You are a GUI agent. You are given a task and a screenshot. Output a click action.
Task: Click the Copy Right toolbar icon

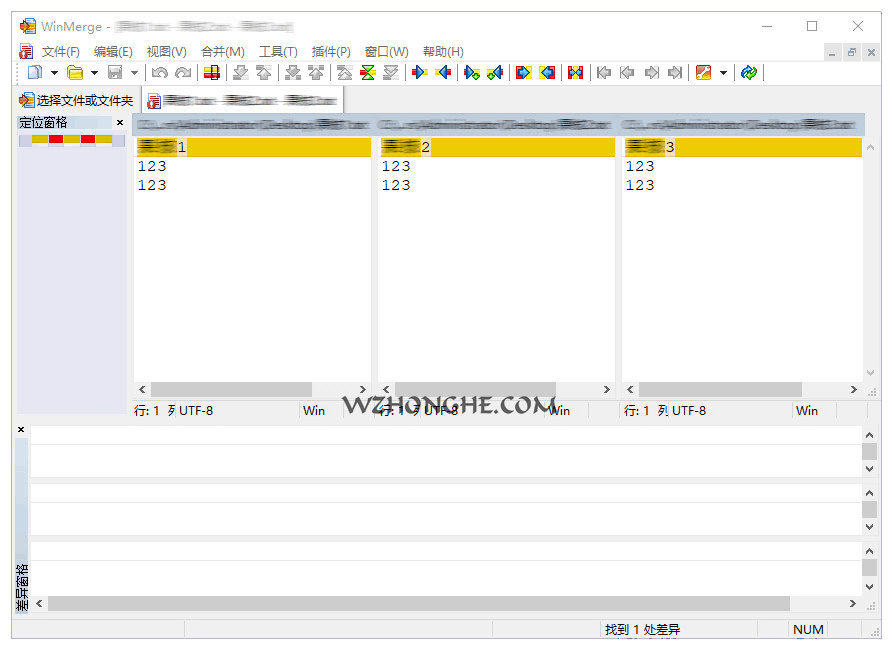[419, 72]
